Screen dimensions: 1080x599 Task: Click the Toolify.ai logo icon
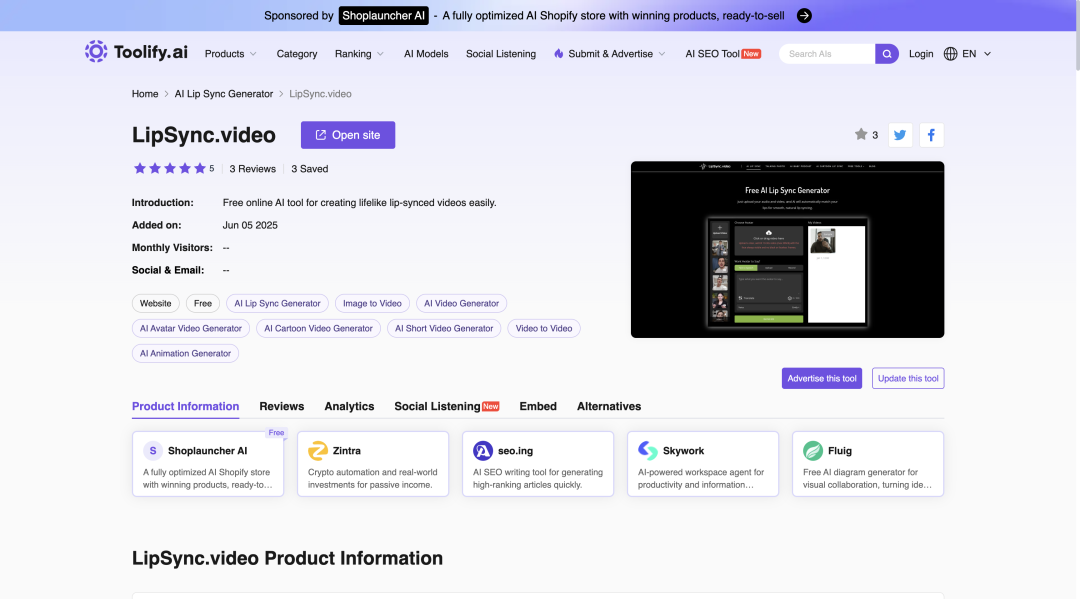tap(96, 52)
